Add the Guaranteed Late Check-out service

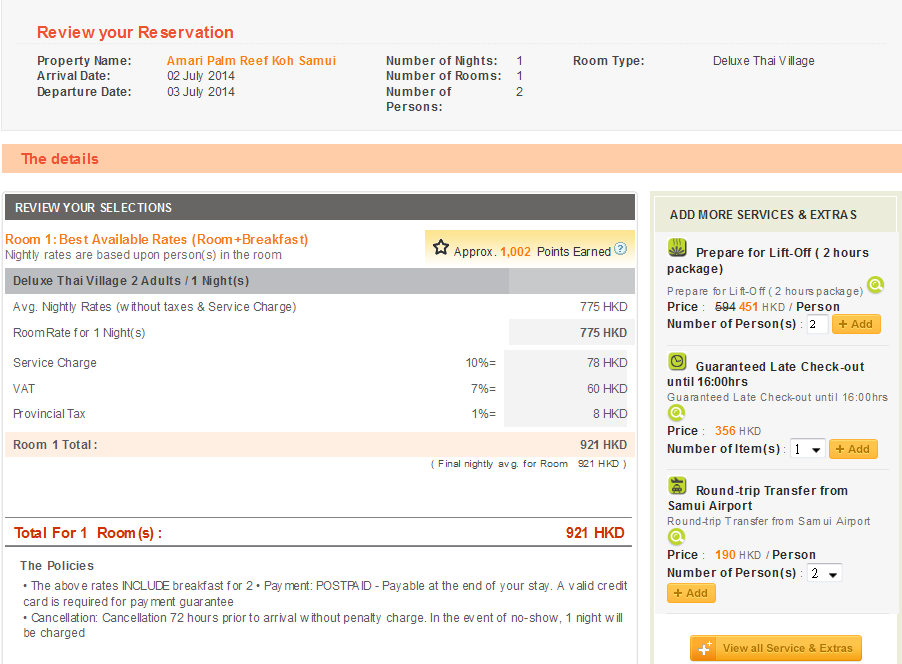[x=852, y=449]
